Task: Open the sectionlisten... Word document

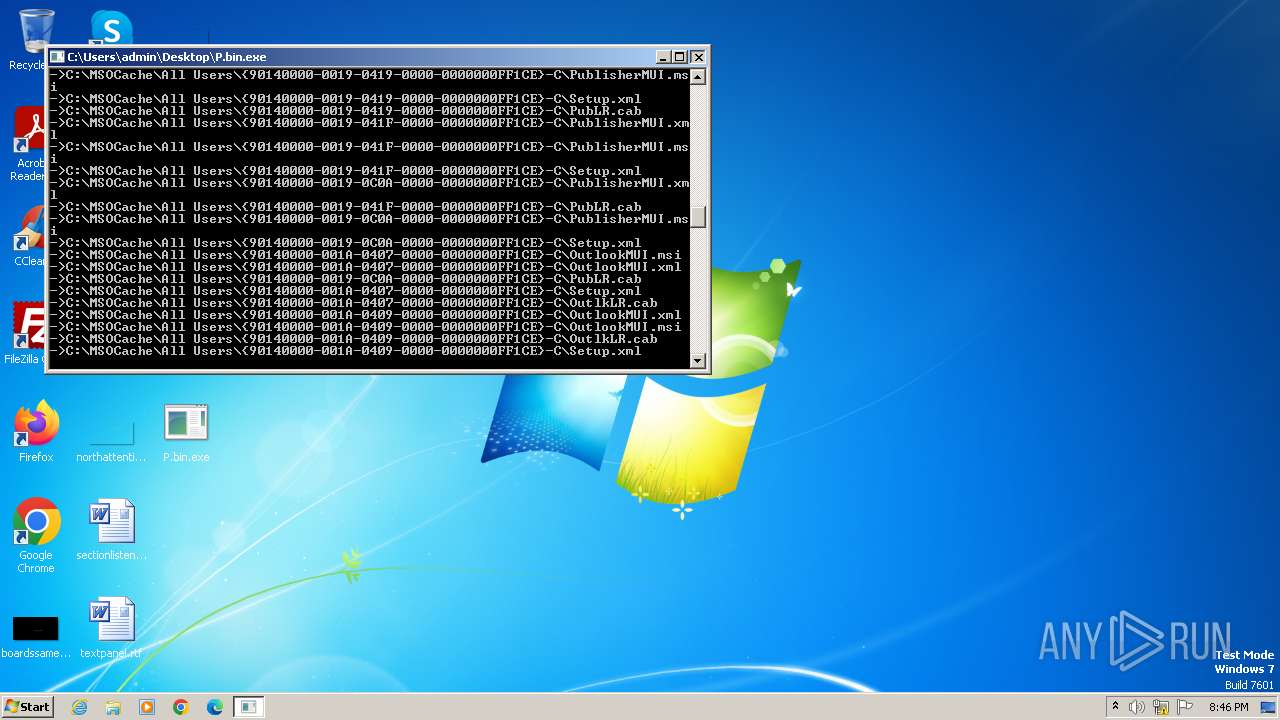Action: tap(111, 530)
